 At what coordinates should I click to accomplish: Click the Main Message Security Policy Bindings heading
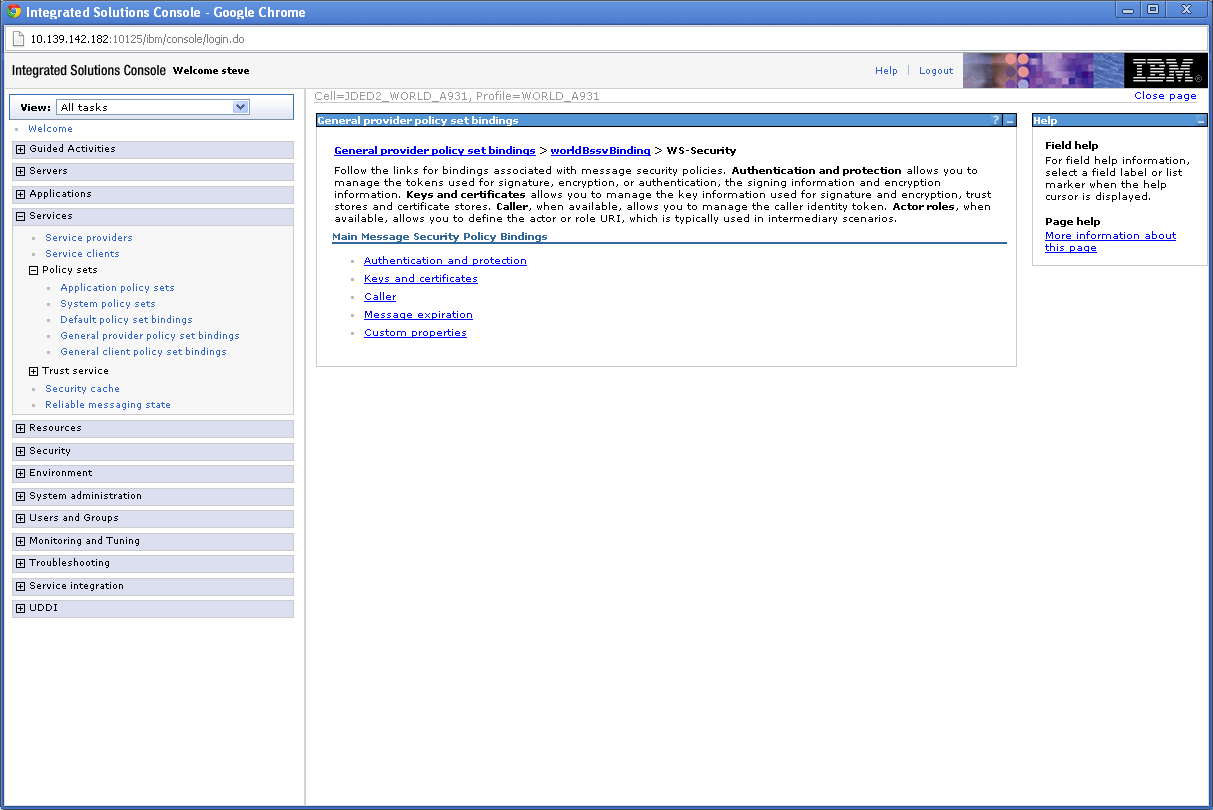pos(440,237)
